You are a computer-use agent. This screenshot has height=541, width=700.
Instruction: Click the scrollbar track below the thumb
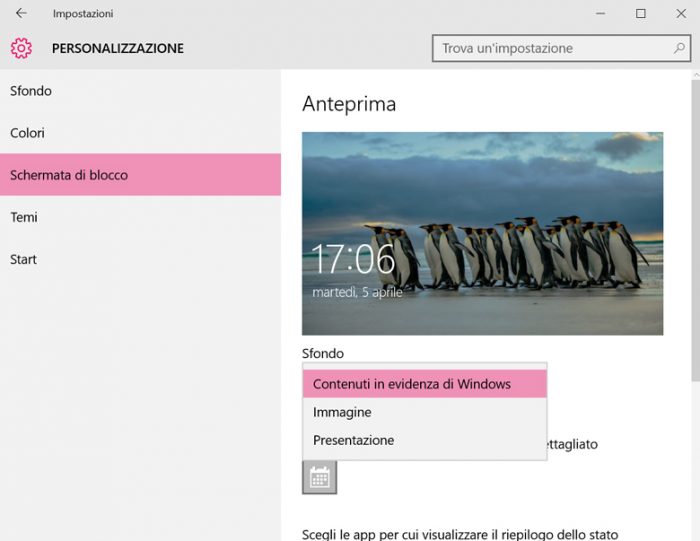[x=694, y=460]
